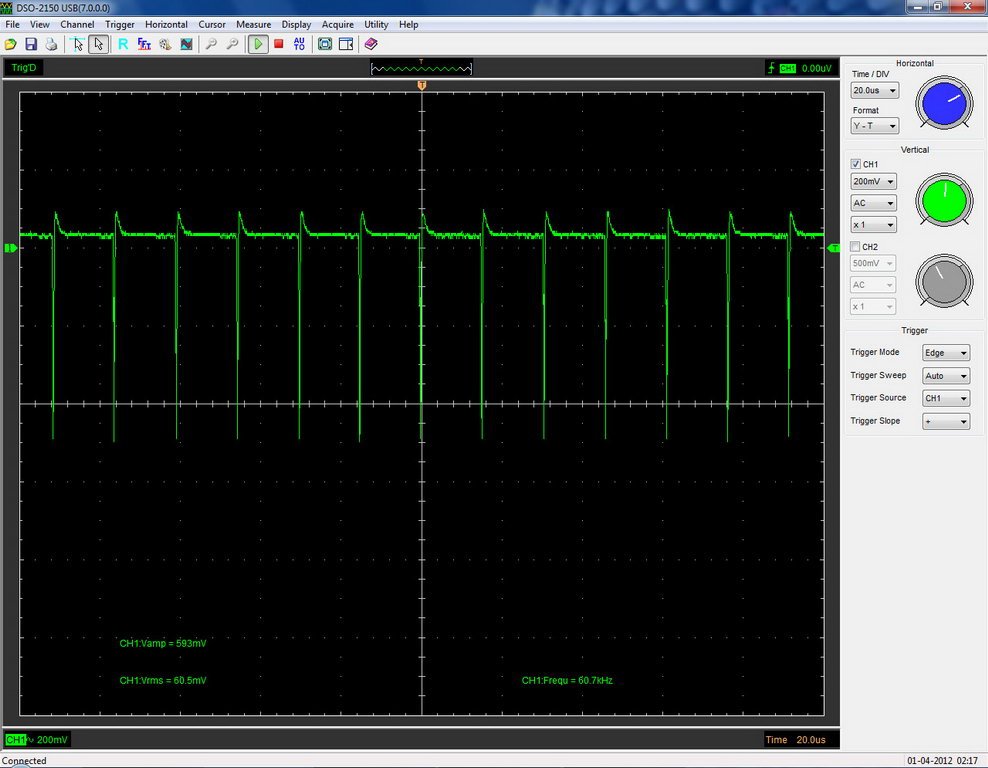The width and height of the screenshot is (988, 768).
Task: Turn the blue Horizontal knob
Action: coord(943,103)
